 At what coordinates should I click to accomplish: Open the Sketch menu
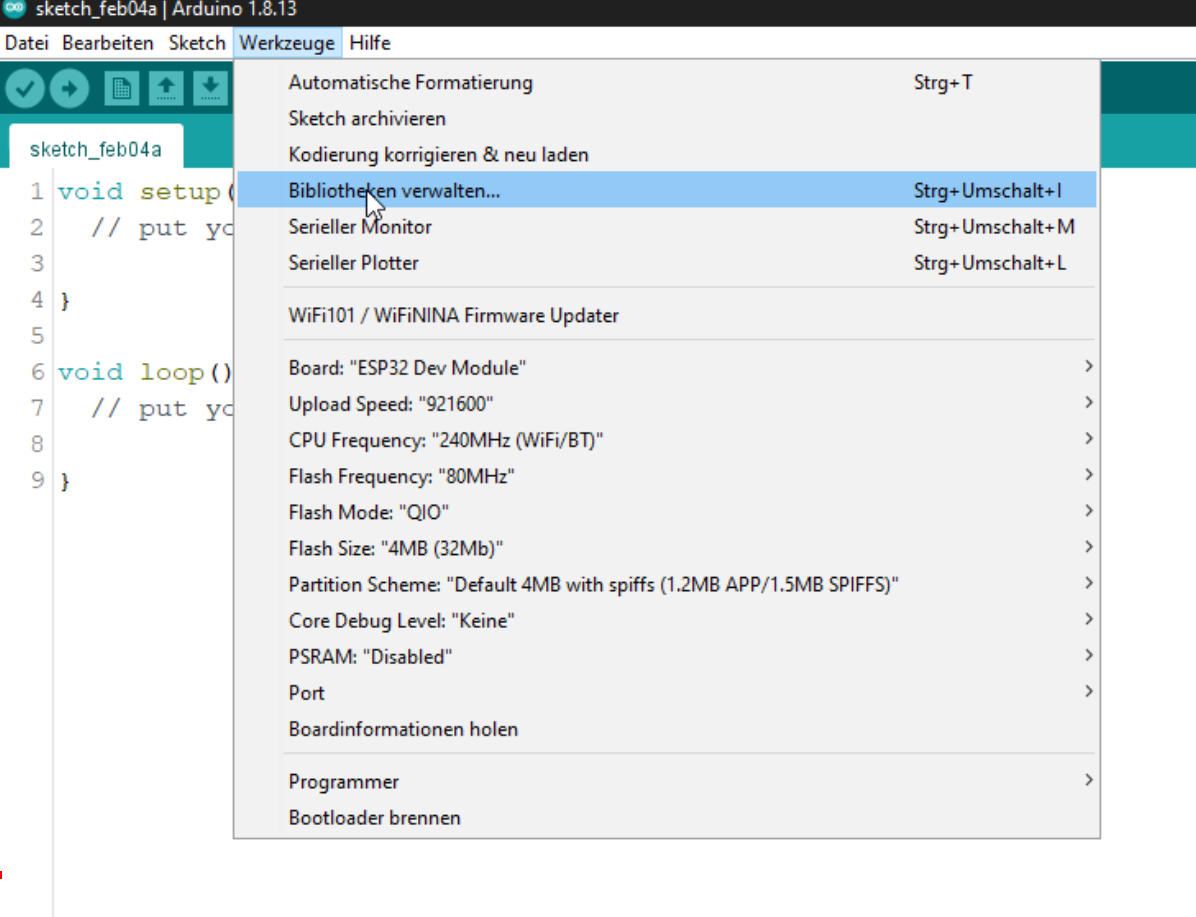[197, 43]
